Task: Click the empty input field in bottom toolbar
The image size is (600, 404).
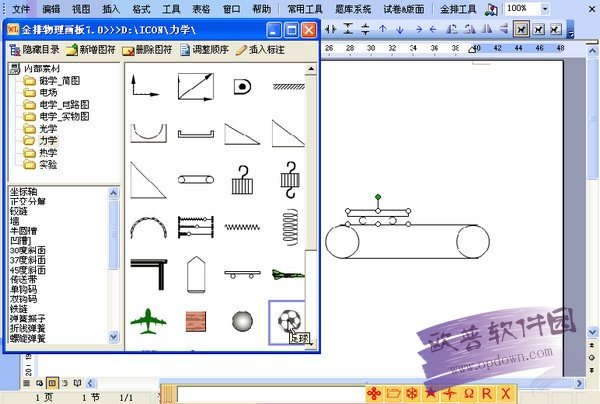Action: click(x=271, y=394)
